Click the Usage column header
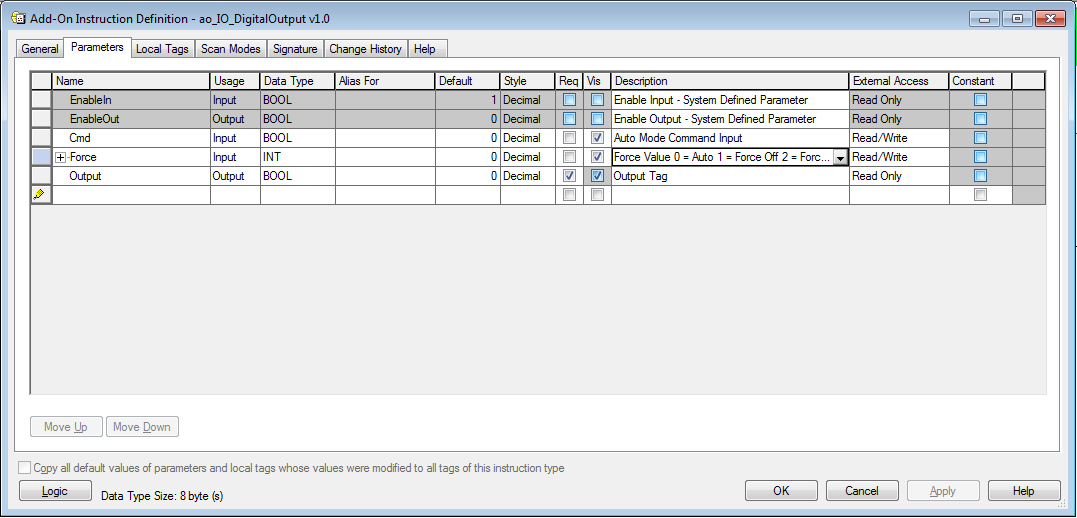 coord(235,81)
